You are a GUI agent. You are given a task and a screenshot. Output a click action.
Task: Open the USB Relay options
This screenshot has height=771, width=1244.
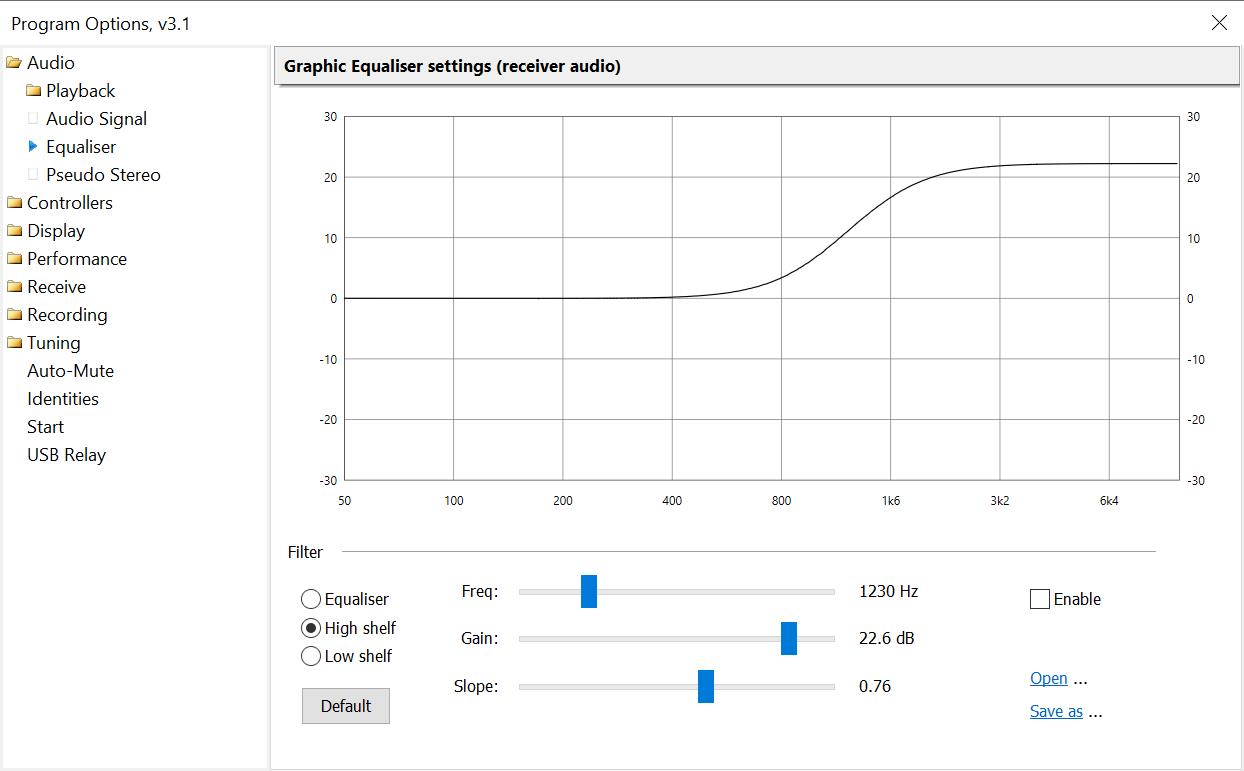pos(66,455)
